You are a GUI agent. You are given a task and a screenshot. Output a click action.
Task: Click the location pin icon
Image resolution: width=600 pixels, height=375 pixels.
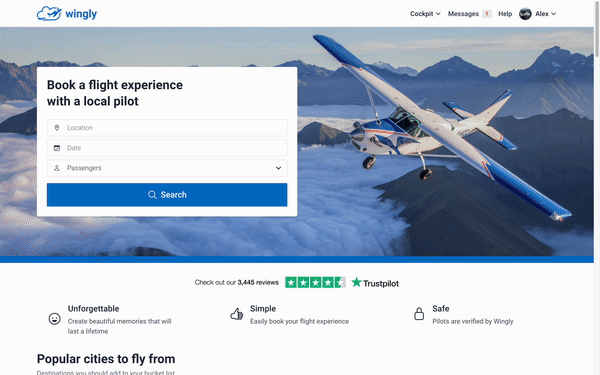tap(57, 128)
